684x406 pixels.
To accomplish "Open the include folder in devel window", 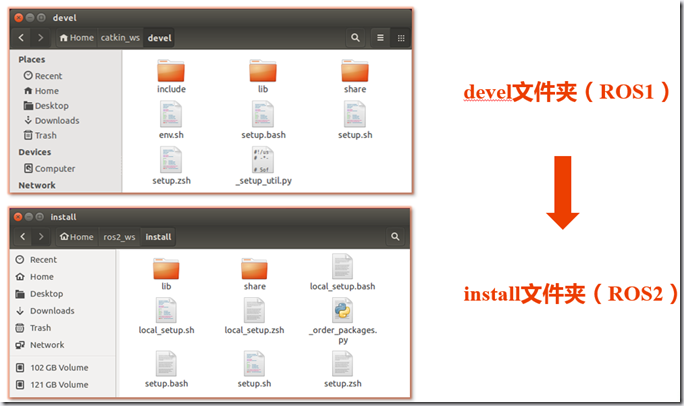I will pyautogui.click(x=171, y=76).
